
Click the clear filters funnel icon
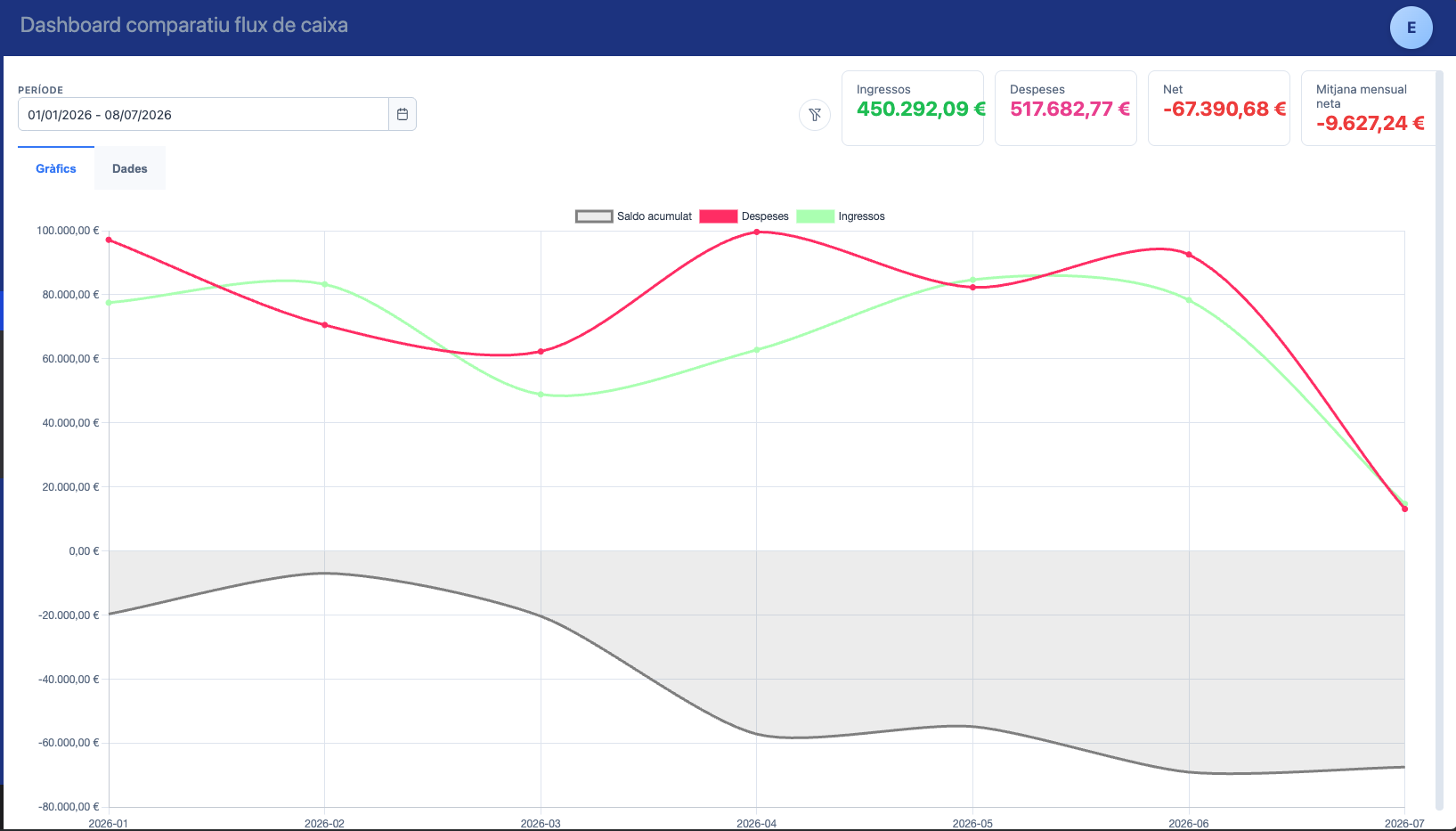pos(815,115)
